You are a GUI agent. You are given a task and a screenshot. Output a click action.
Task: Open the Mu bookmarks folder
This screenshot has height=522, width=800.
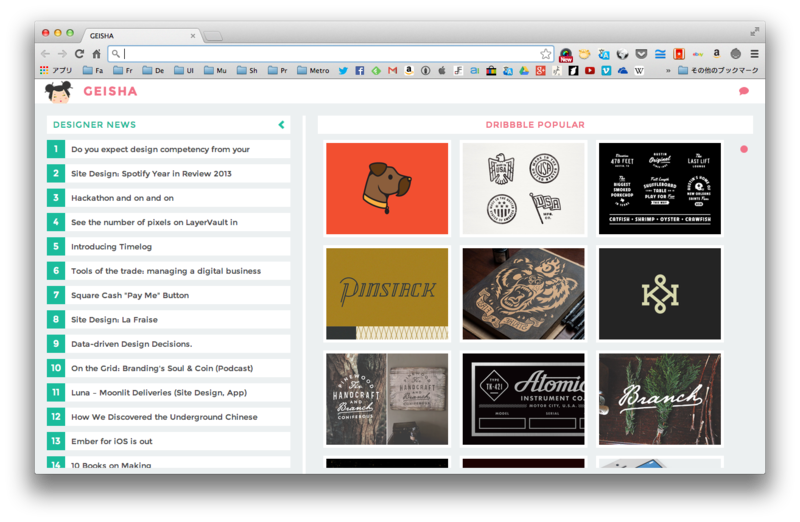(215, 70)
